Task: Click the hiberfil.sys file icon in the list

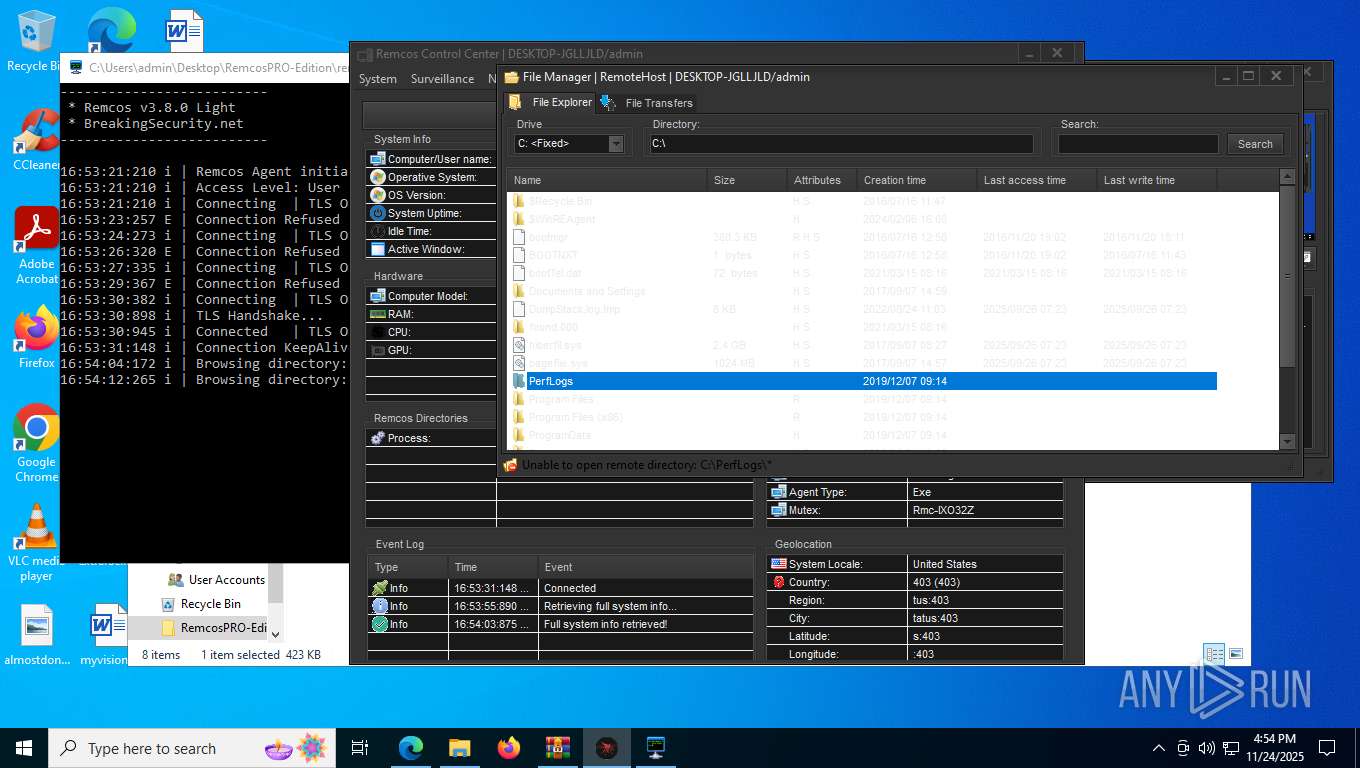Action: [519, 345]
